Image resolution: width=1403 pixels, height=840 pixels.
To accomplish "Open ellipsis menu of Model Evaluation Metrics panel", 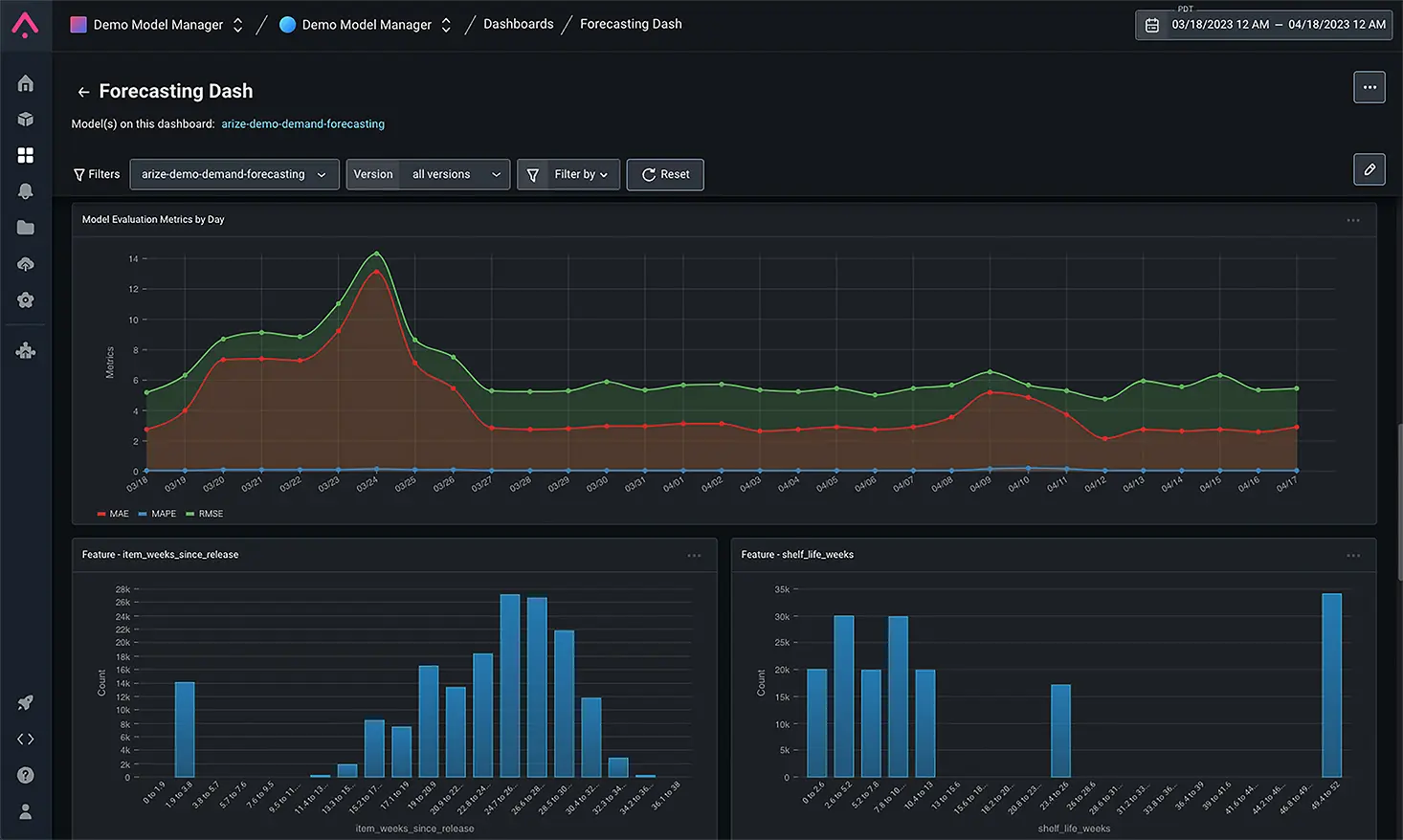I will click(1353, 220).
